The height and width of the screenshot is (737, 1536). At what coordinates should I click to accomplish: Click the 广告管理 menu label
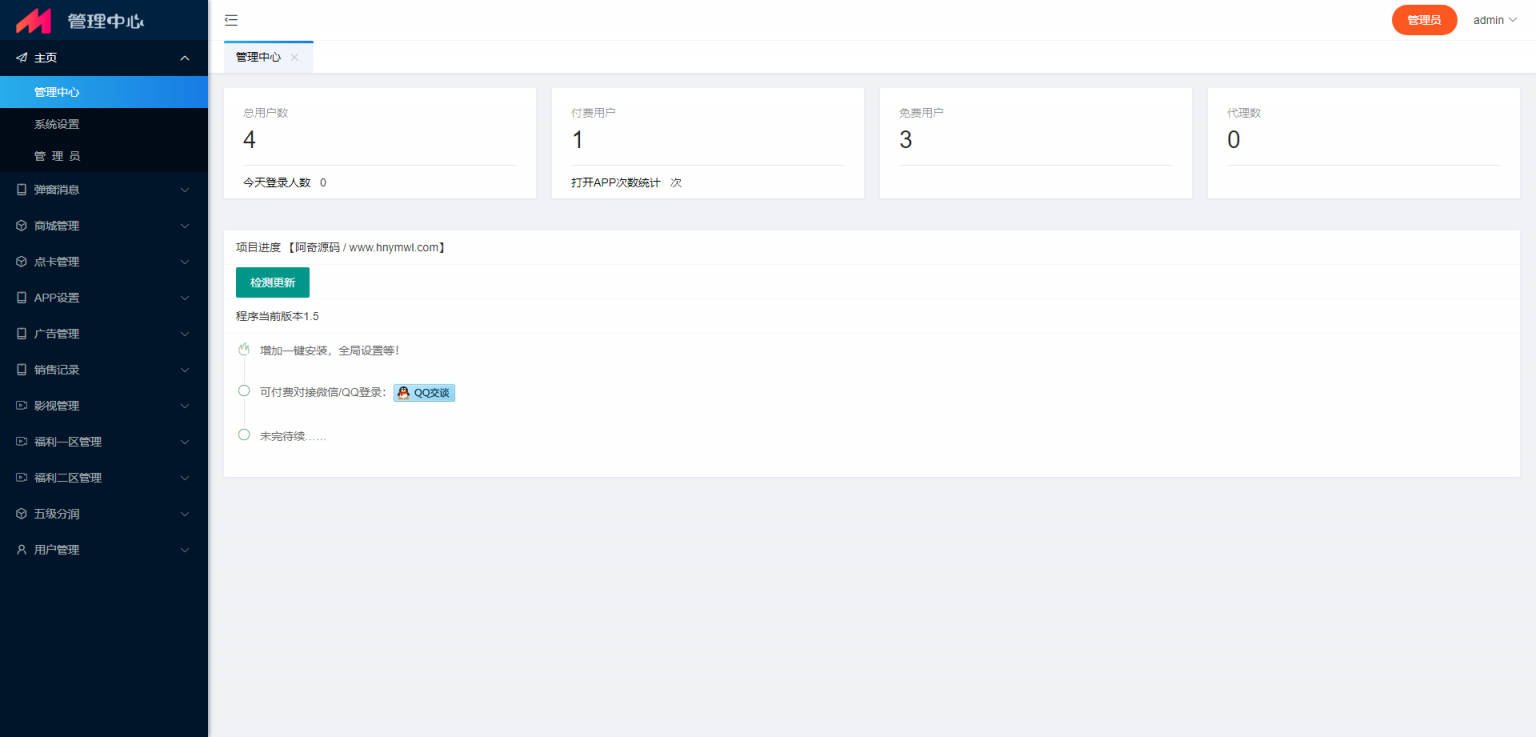57,334
